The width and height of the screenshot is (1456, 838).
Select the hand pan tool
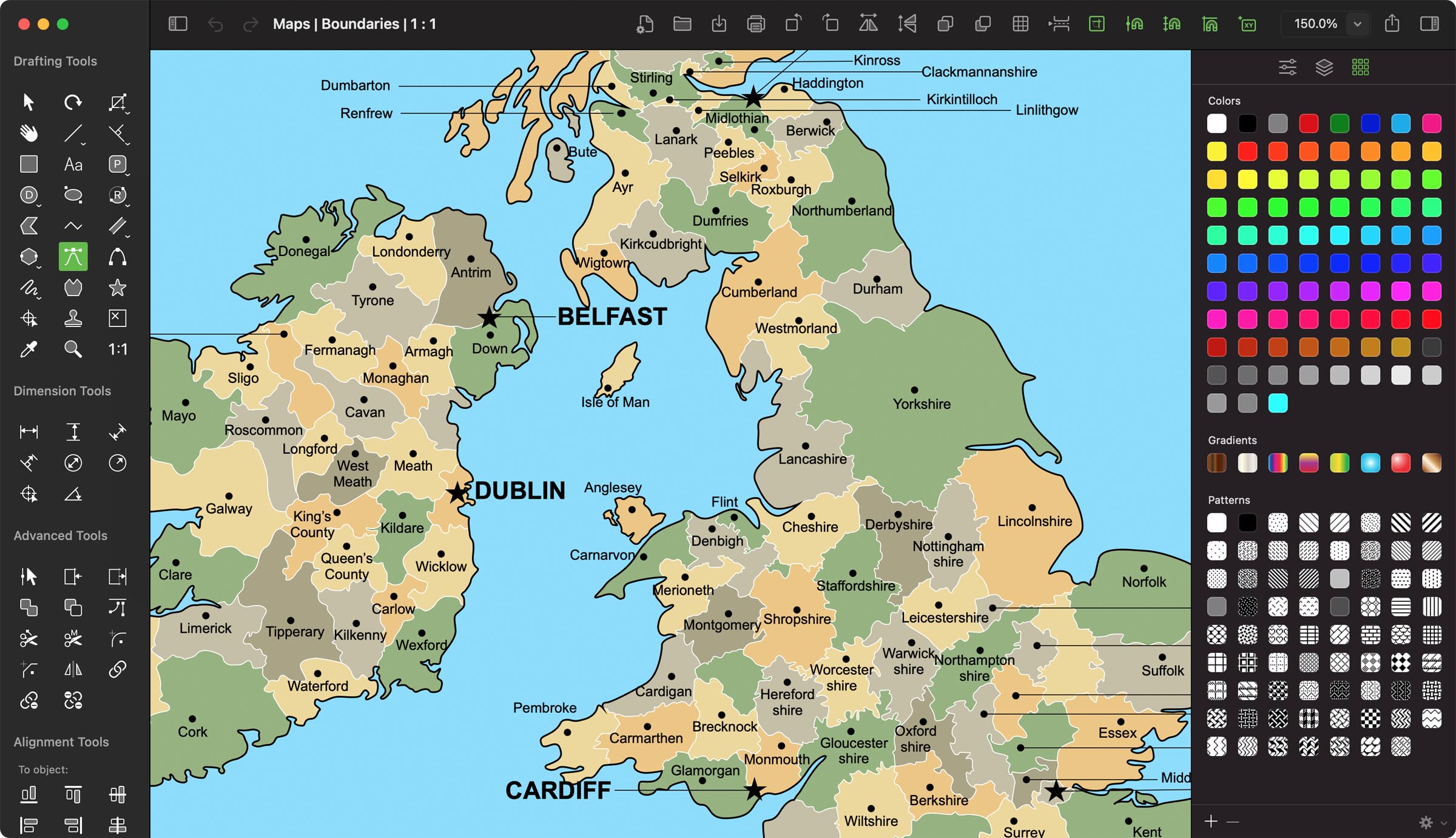click(x=29, y=133)
